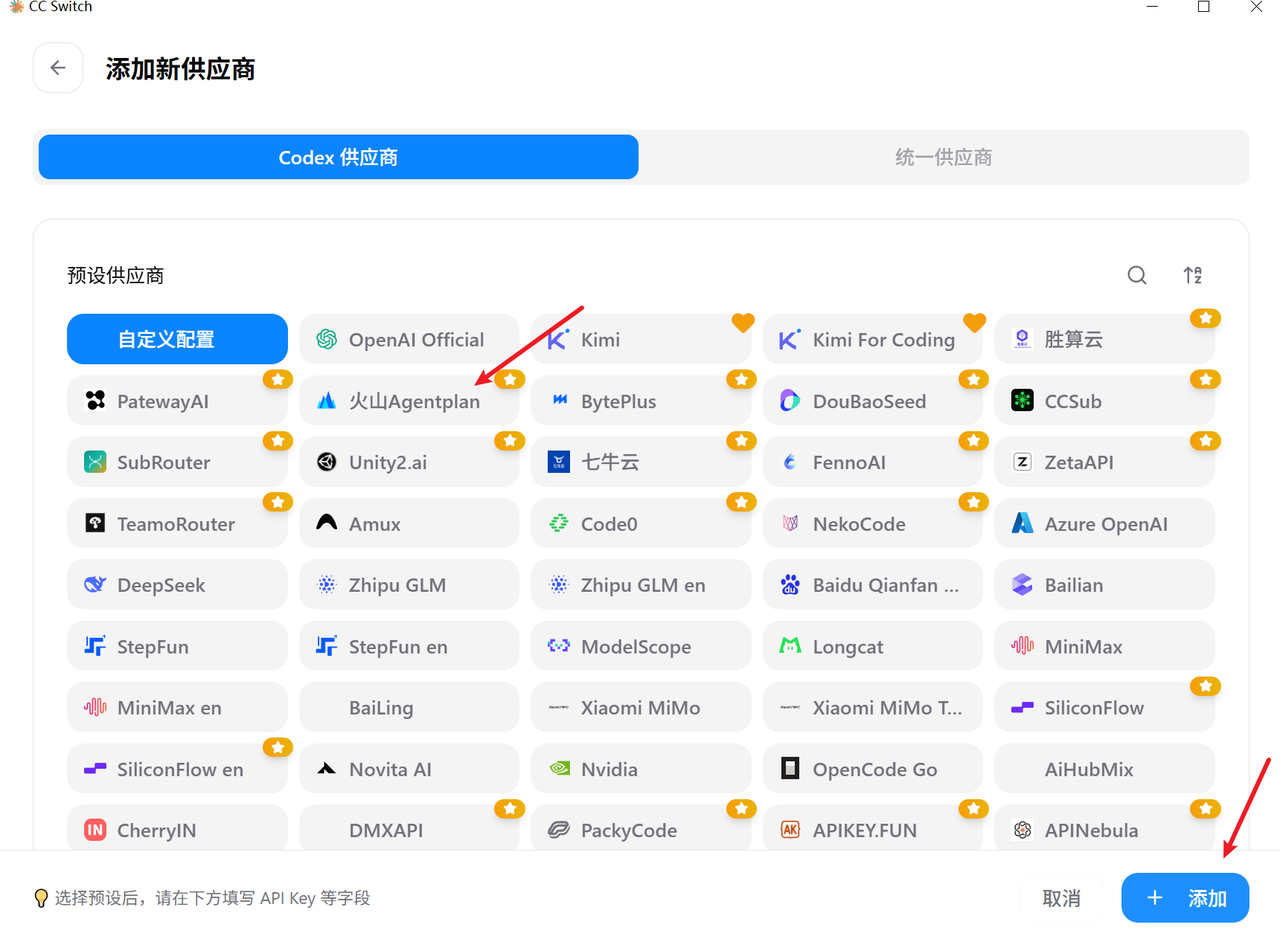
Task: Select Unity2.ai provider
Action: [x=409, y=462]
